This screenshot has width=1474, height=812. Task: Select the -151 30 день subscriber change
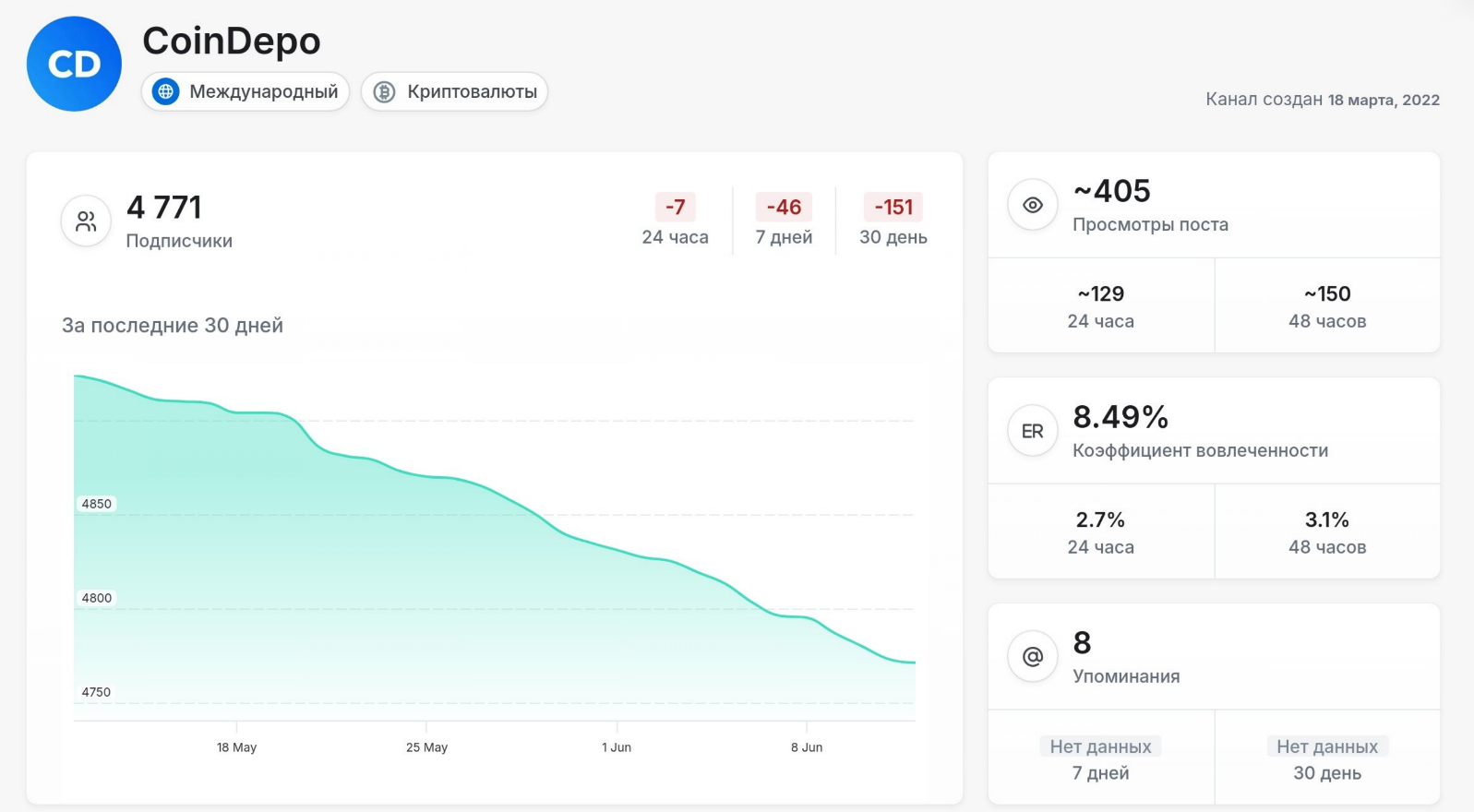(x=893, y=221)
